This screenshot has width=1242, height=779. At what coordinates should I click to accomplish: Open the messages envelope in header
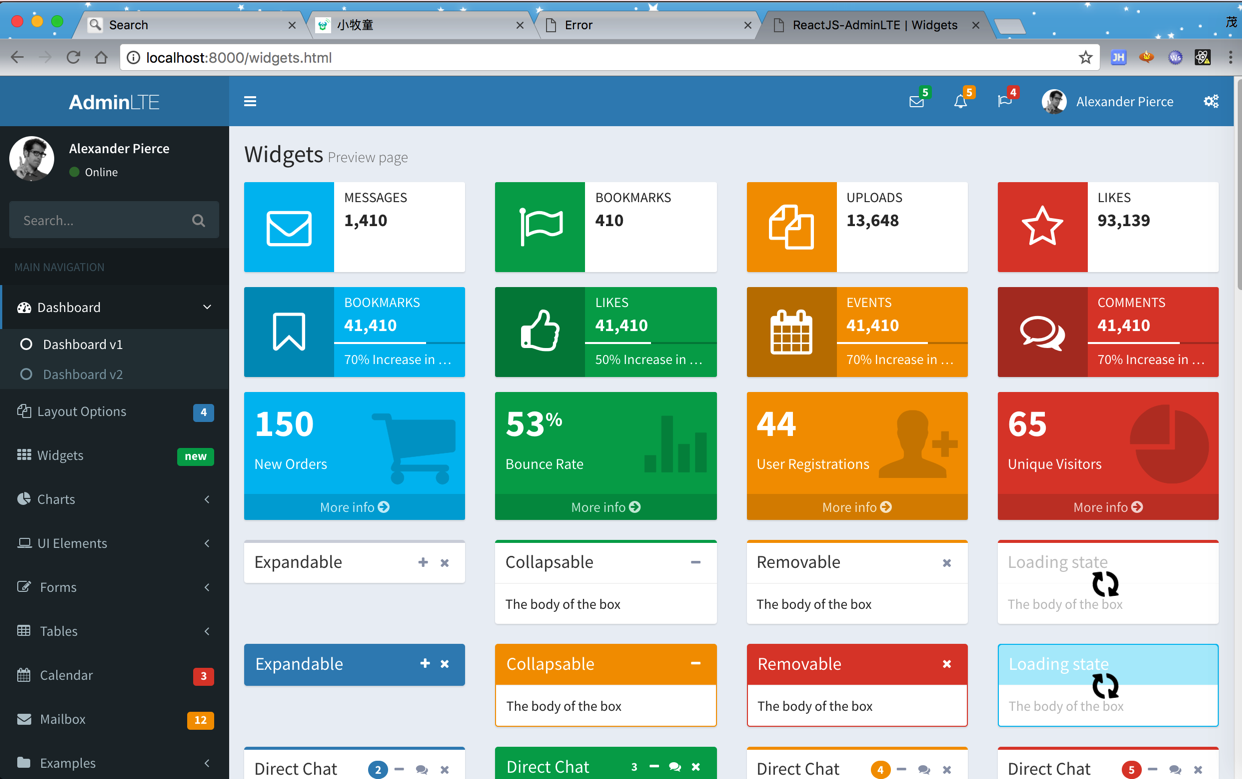click(916, 102)
